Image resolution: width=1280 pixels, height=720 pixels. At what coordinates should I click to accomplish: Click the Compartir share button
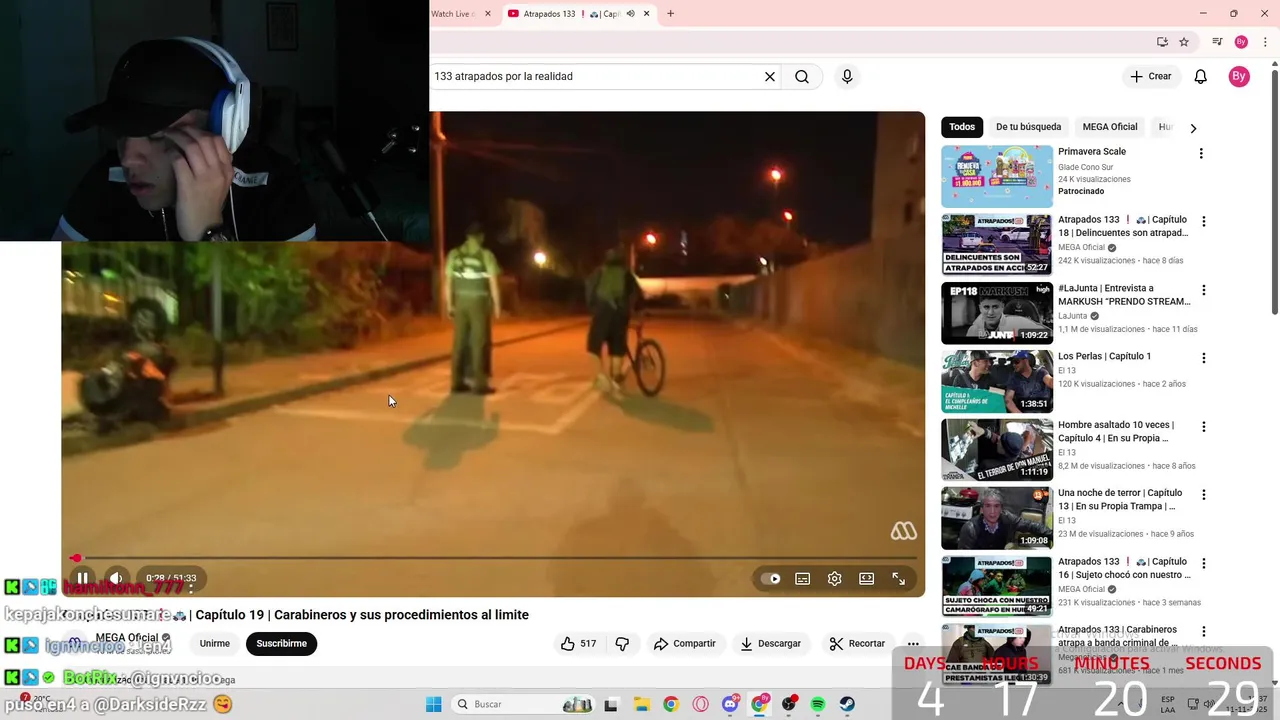[x=684, y=644]
